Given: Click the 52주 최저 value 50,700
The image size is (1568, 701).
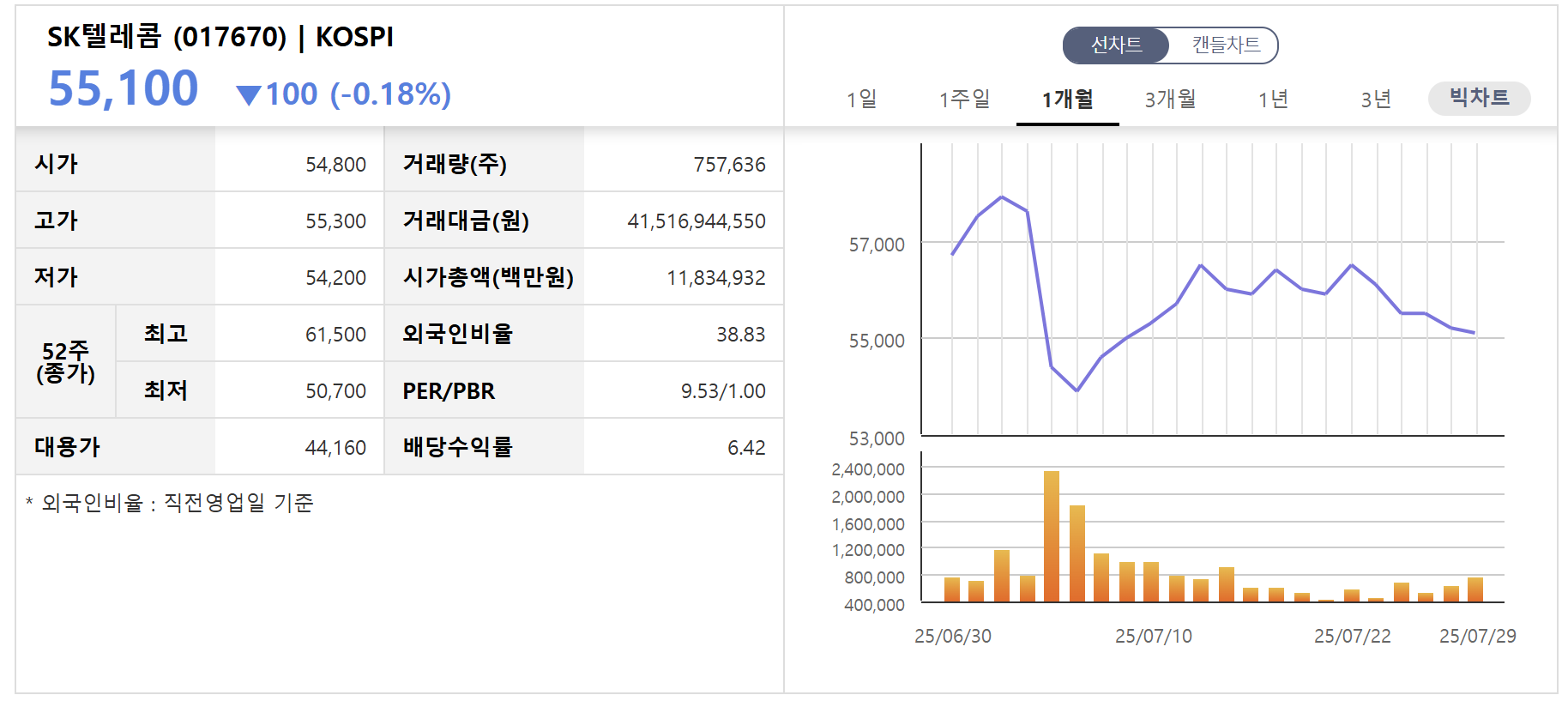Looking at the screenshot, I should point(335,390).
